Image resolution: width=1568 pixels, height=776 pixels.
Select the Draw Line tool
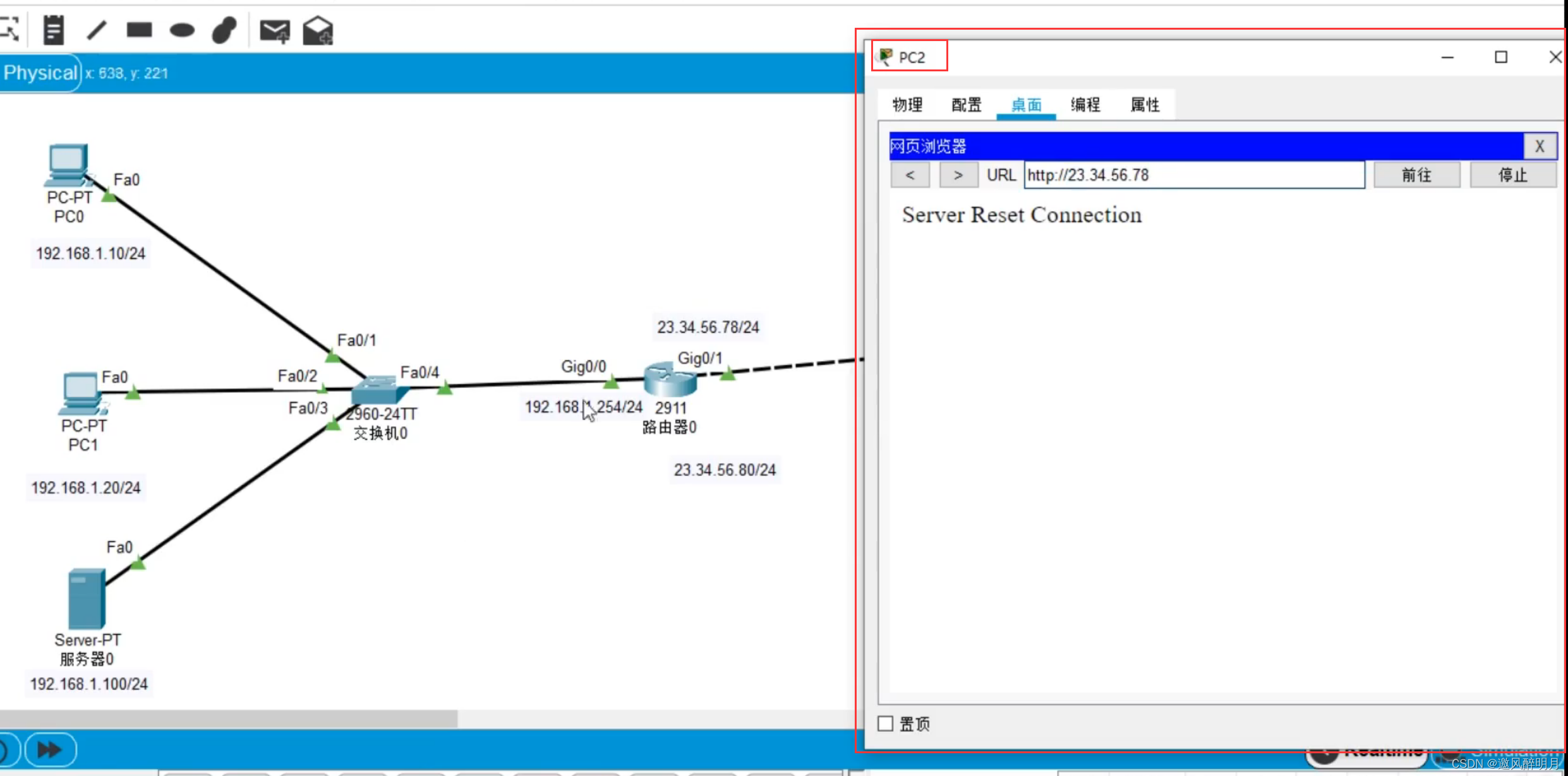point(97,30)
